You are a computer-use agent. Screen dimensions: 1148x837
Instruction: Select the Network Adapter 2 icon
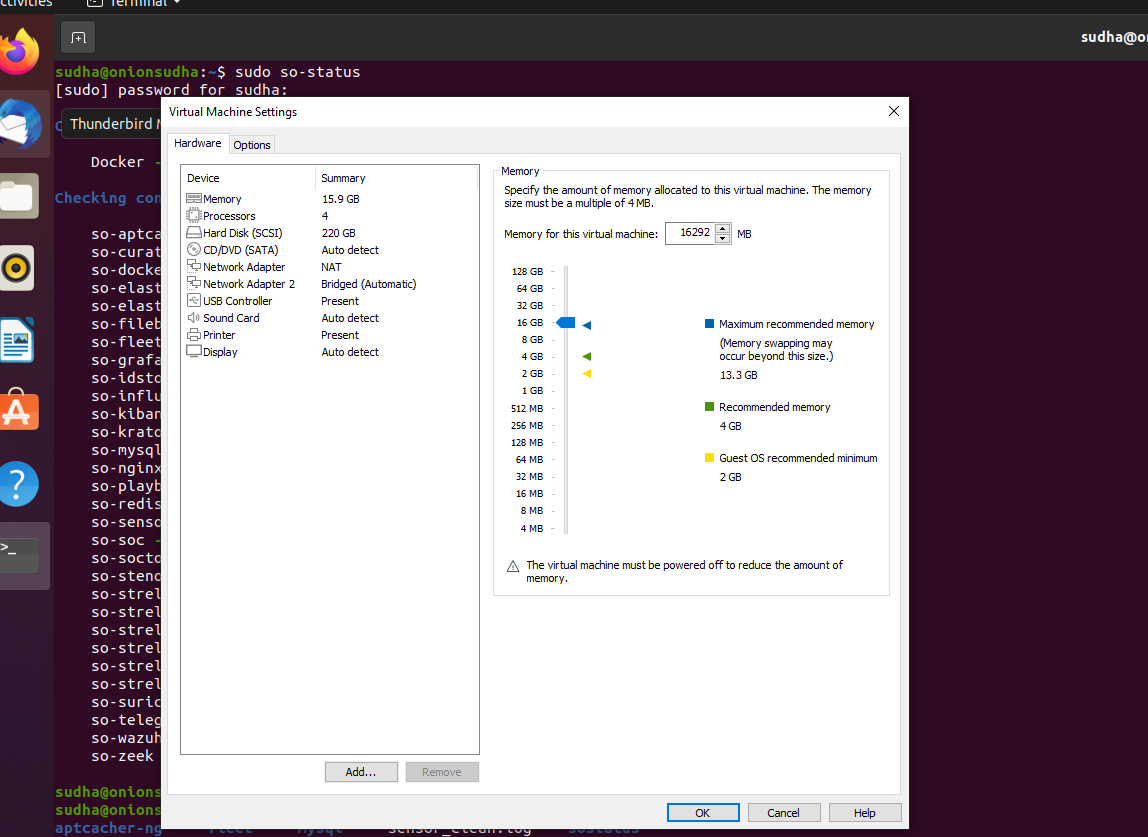pyautogui.click(x=193, y=283)
